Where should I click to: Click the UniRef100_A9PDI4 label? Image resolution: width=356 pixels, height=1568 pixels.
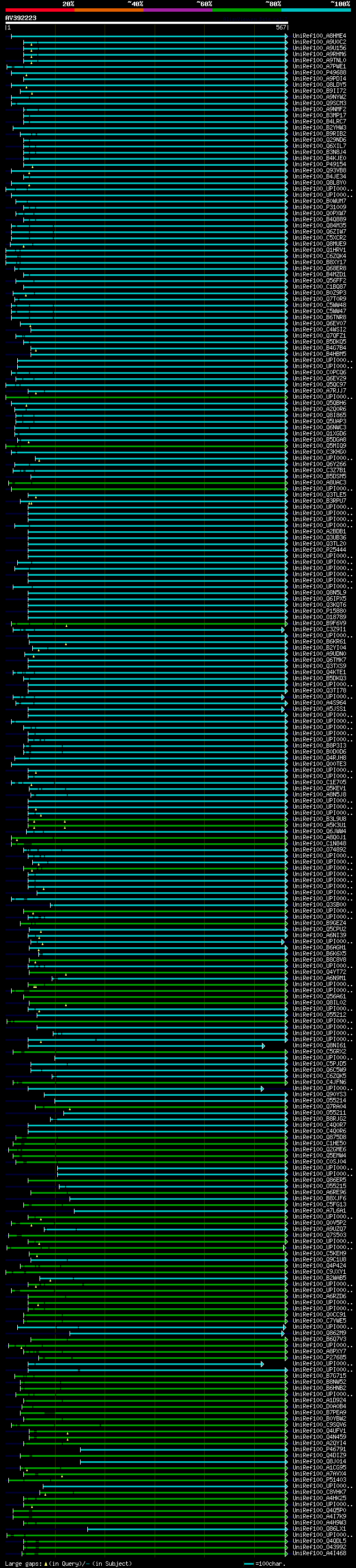(x=319, y=78)
